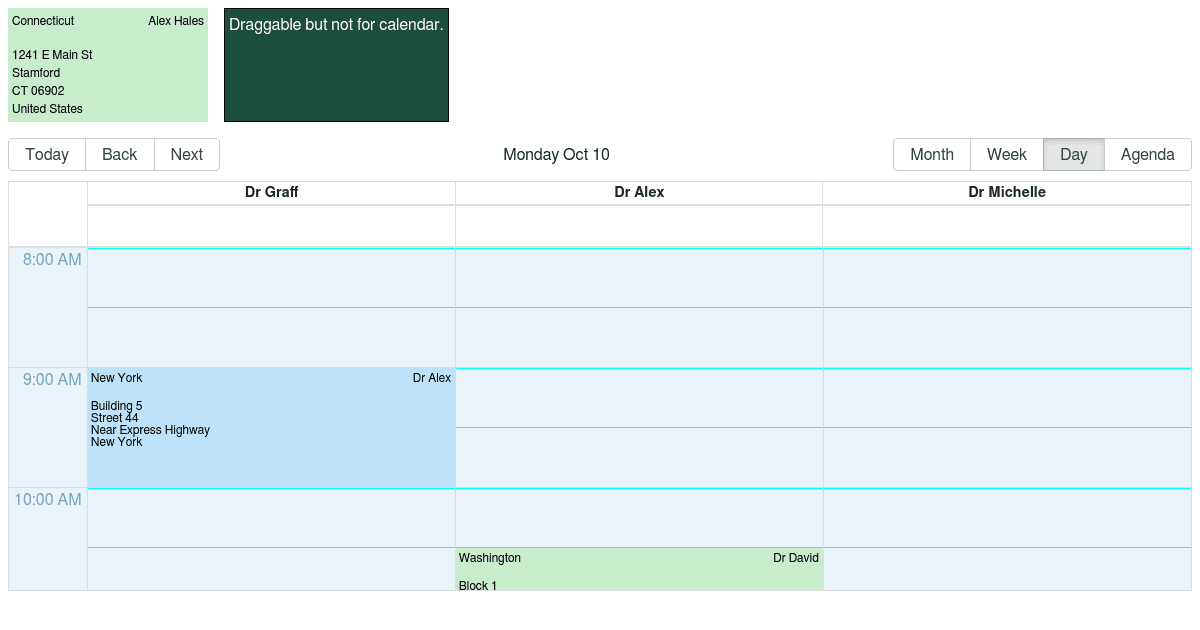Select the Dr Alex column header
This screenshot has width=1200, height=630.
click(x=639, y=192)
